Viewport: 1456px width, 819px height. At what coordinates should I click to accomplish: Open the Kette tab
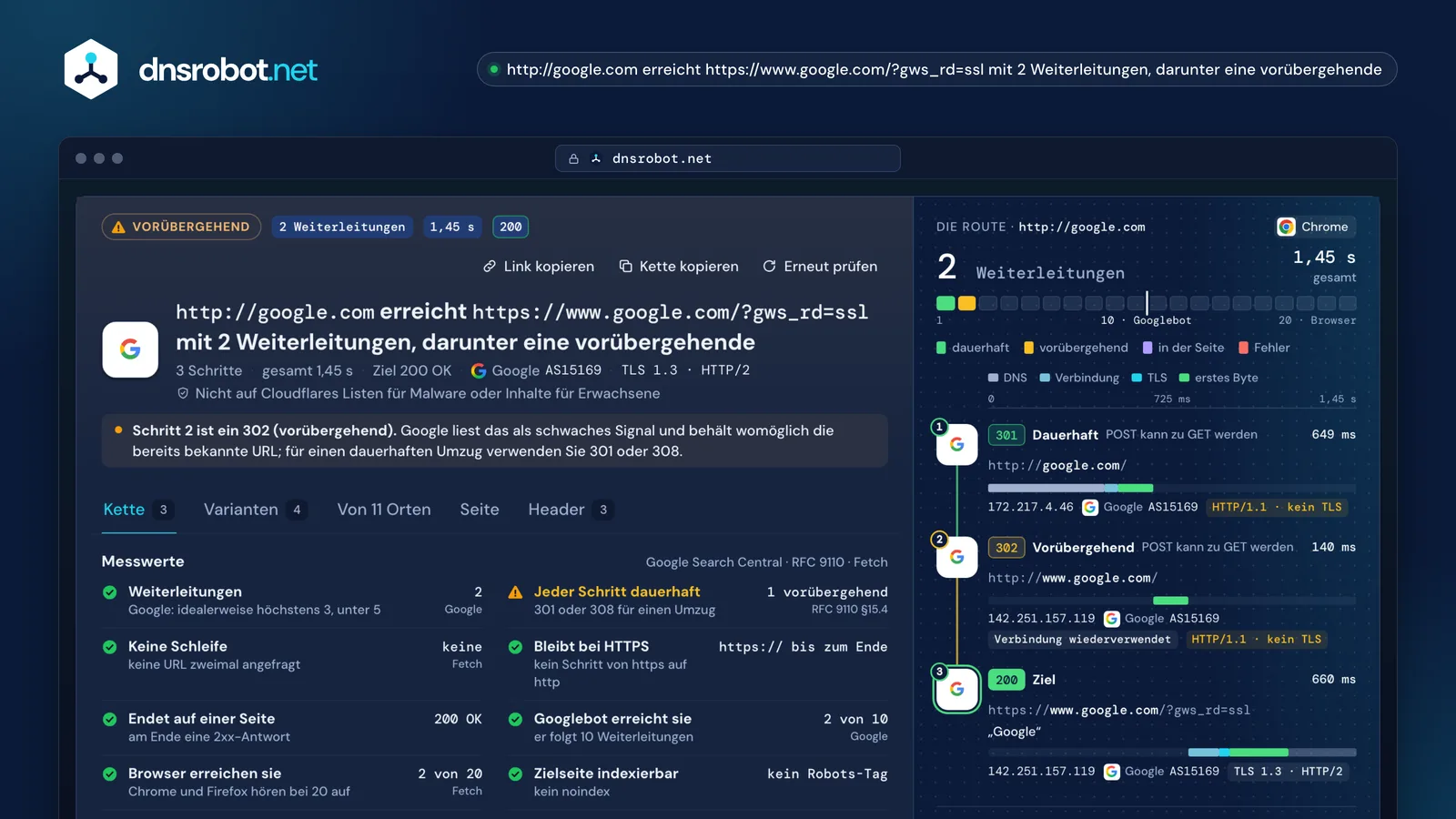pyautogui.click(x=138, y=510)
